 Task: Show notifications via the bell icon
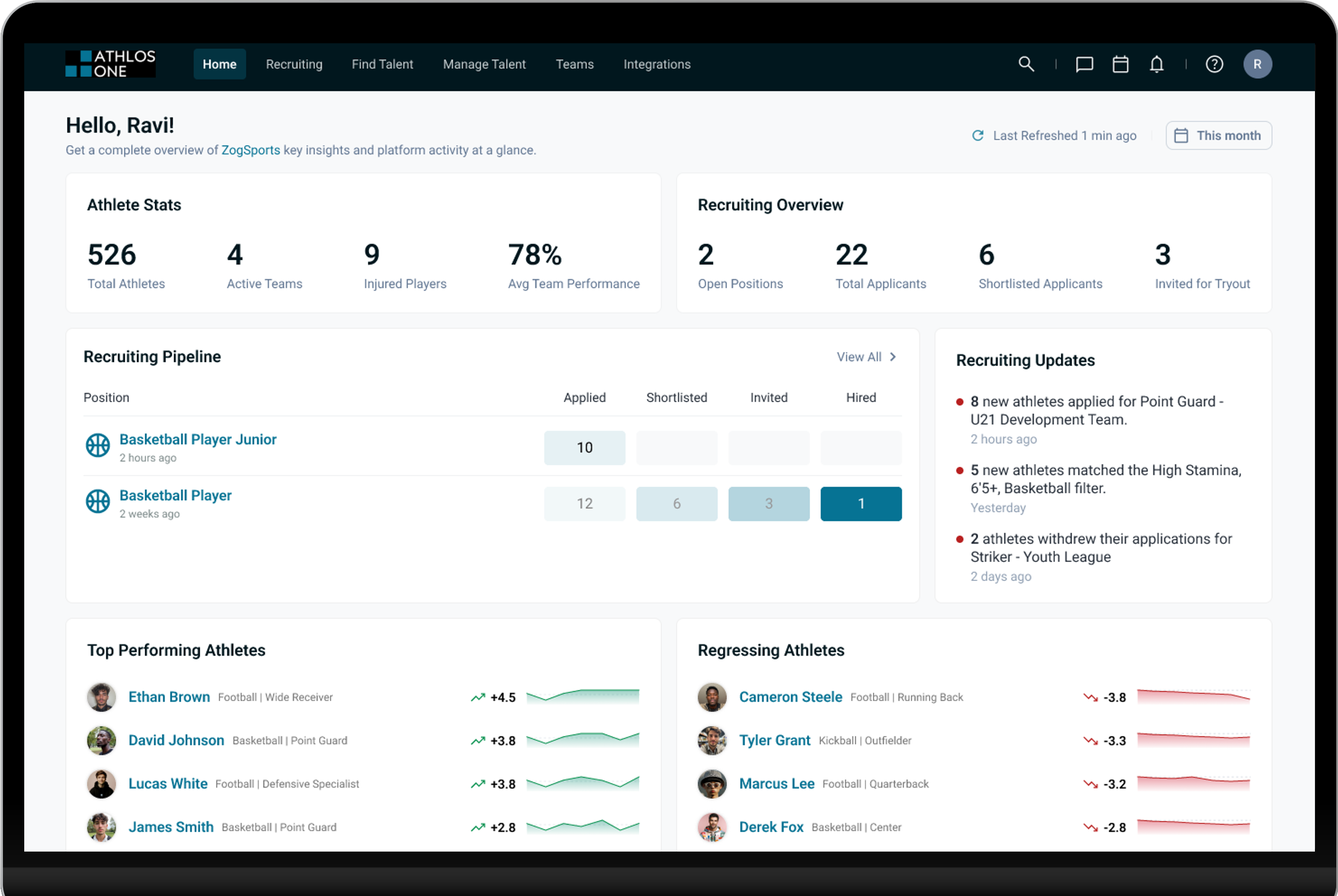(1156, 64)
